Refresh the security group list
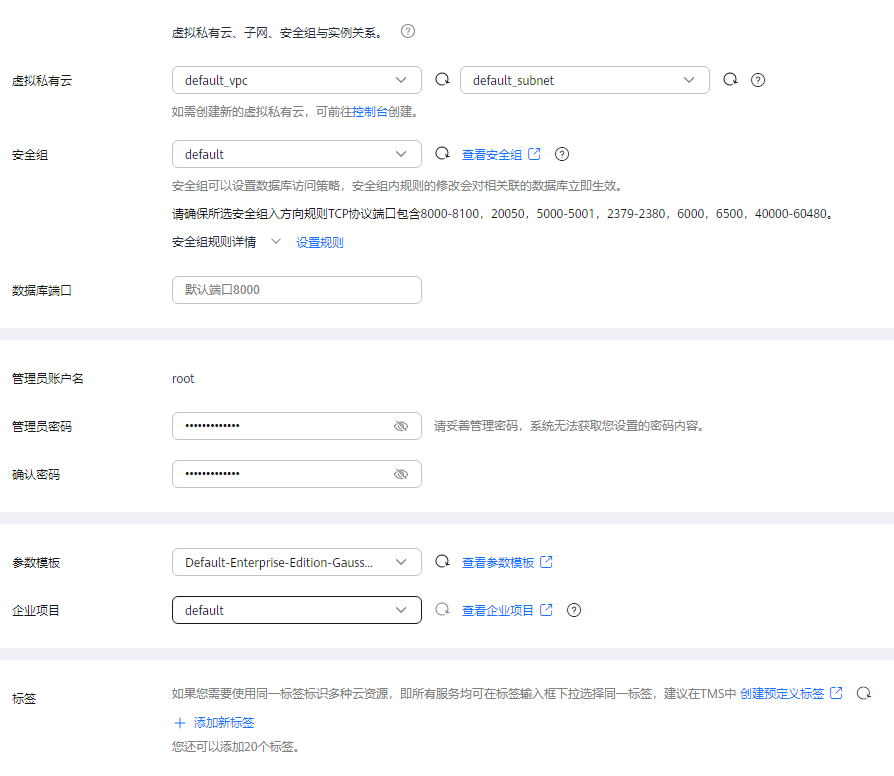The image size is (894, 776). pyautogui.click(x=441, y=154)
